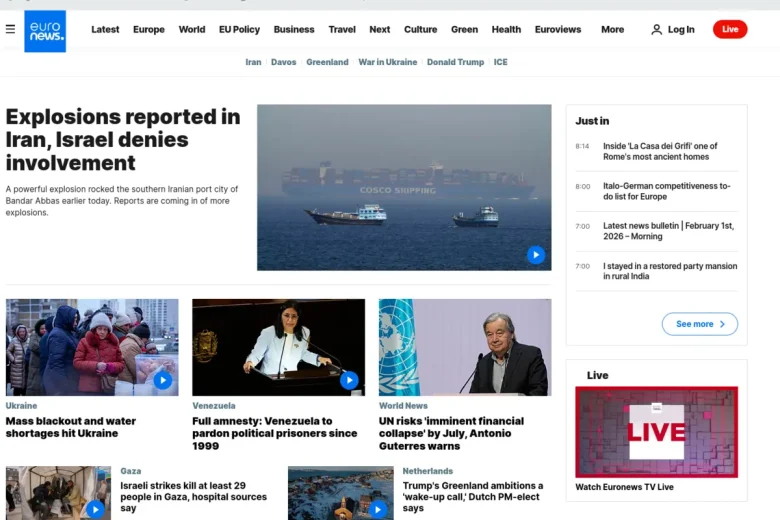
Task: Click the chevron in See more button
Action: pyautogui.click(x=722, y=324)
